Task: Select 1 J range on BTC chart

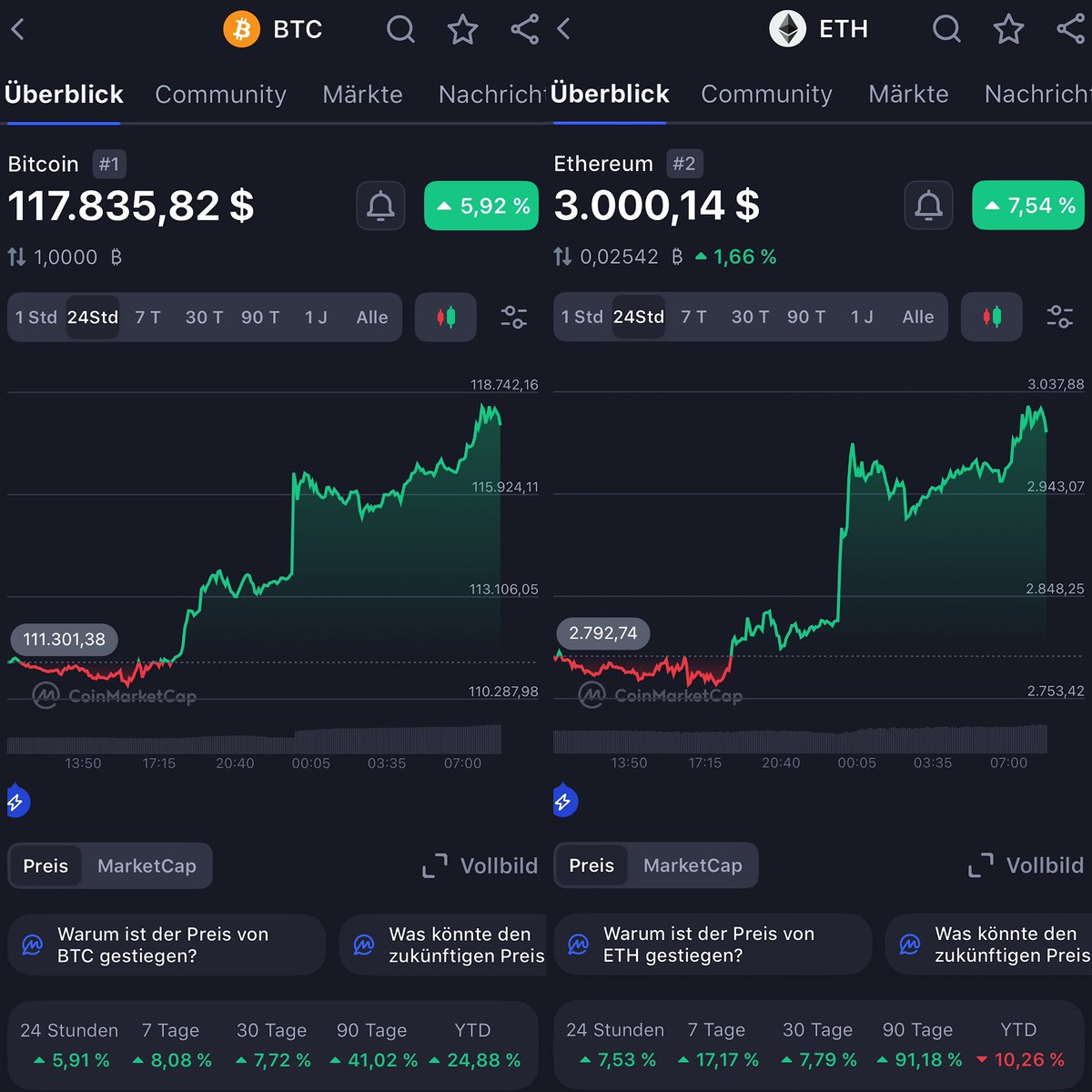Action: [316, 318]
